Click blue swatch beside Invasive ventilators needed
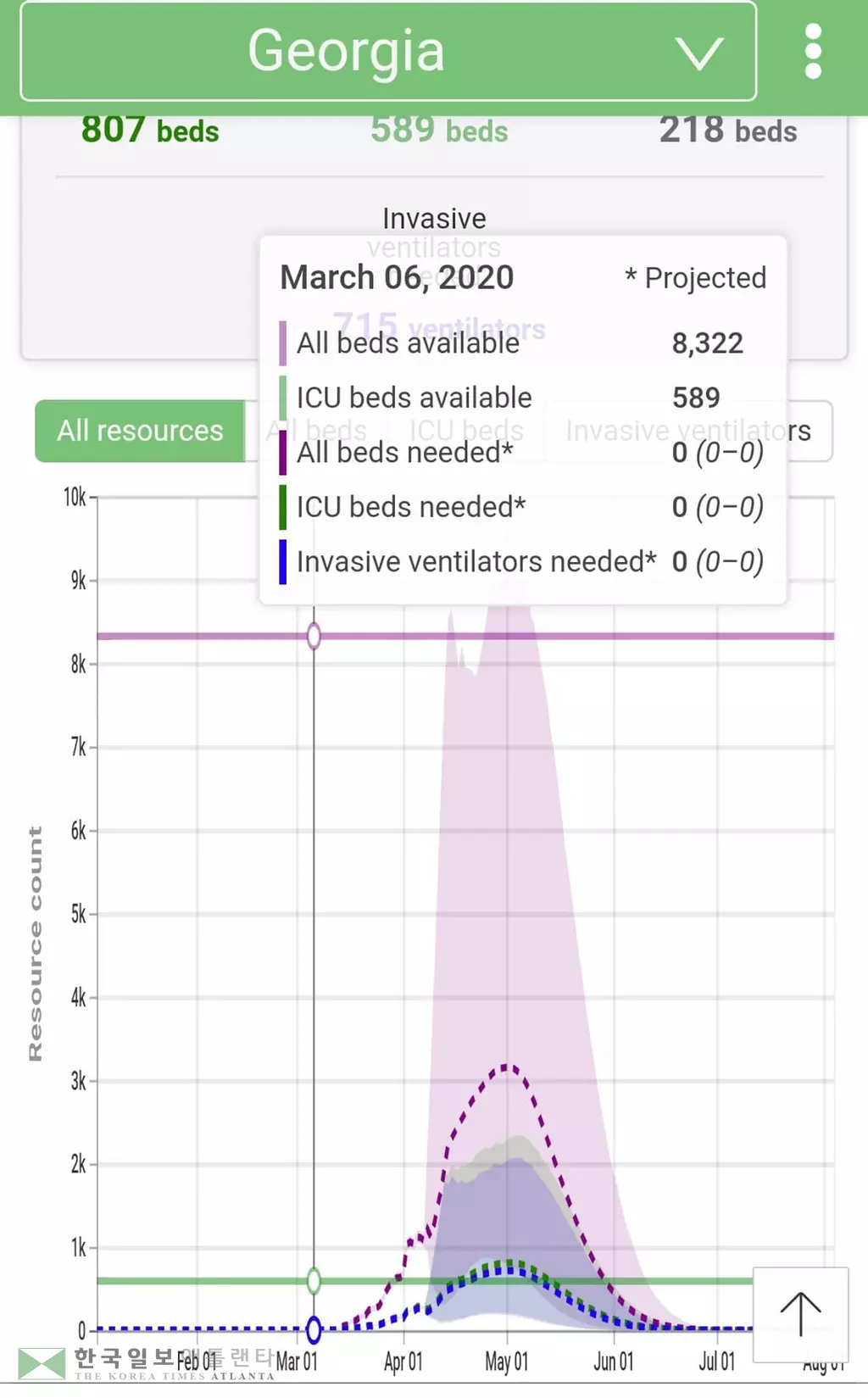Screen dimensions: 868x1398 [x=283, y=562]
